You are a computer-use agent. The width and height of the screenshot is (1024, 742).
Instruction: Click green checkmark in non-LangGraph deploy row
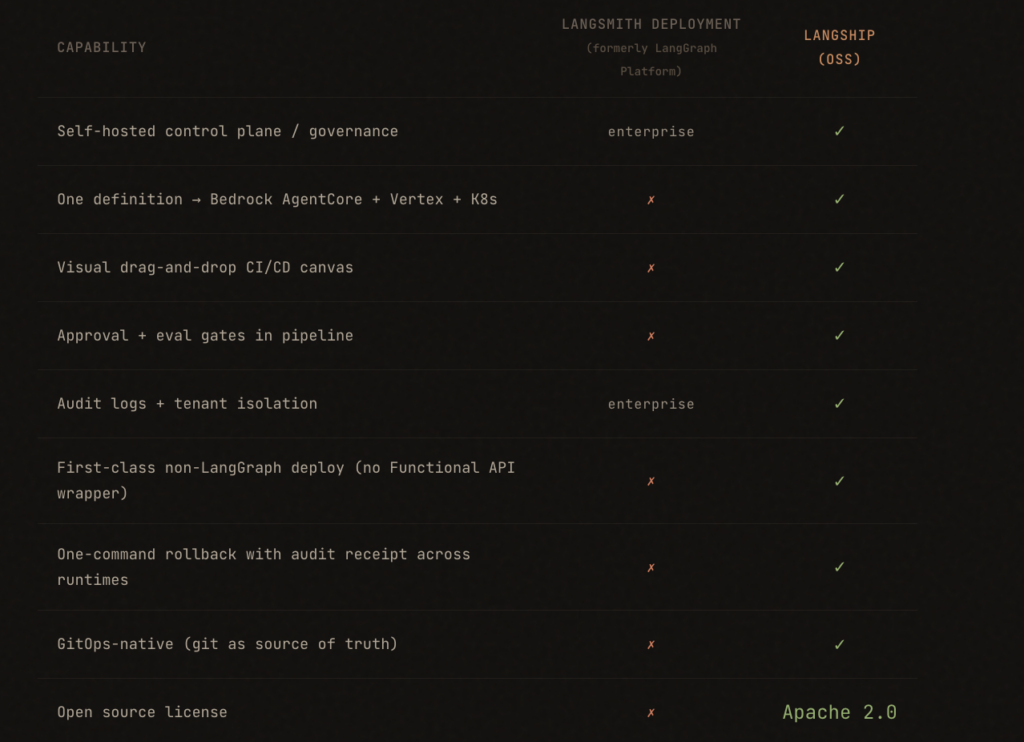[839, 481]
